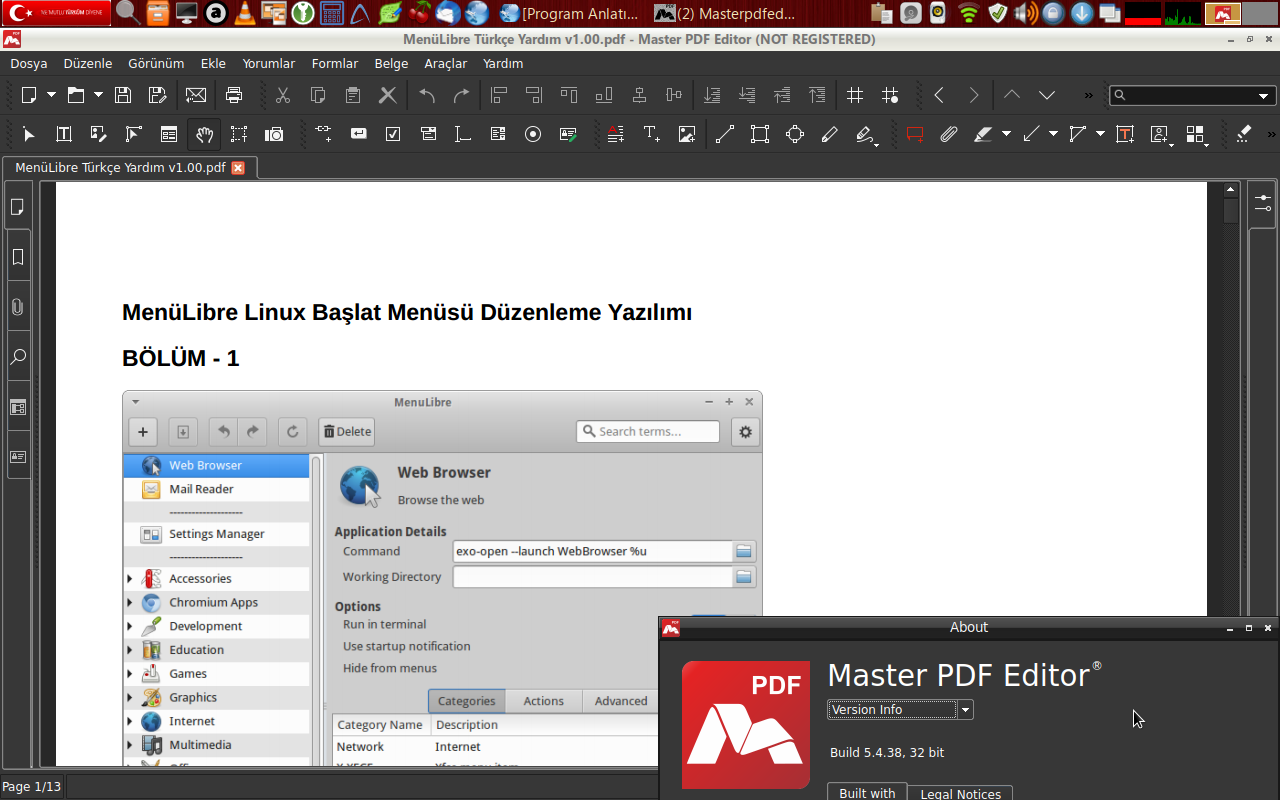Click the Insert Text tool icon
Viewport: 1280px width, 800px height.
[651, 134]
